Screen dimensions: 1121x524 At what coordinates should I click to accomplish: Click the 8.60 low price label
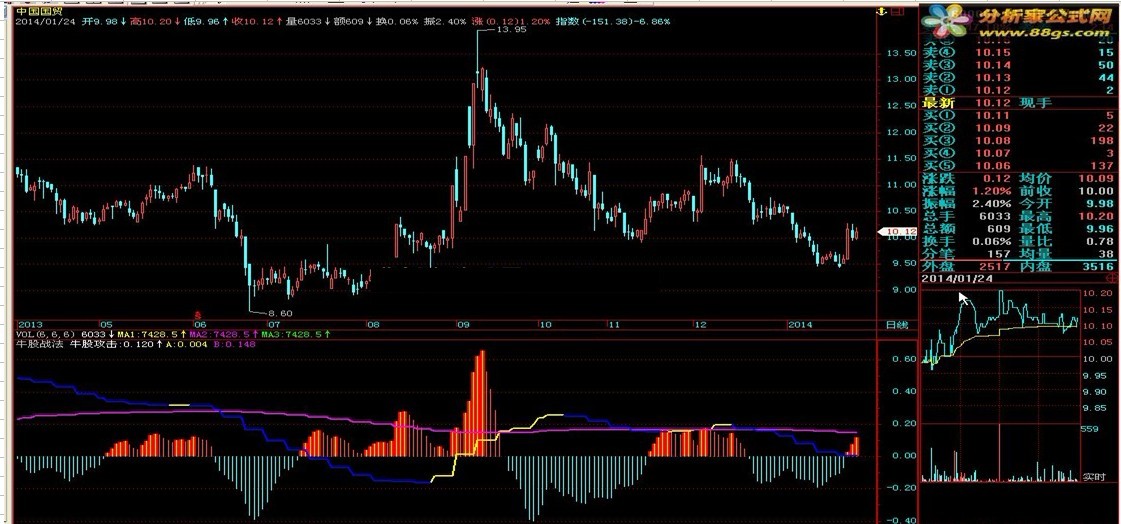[x=279, y=313]
